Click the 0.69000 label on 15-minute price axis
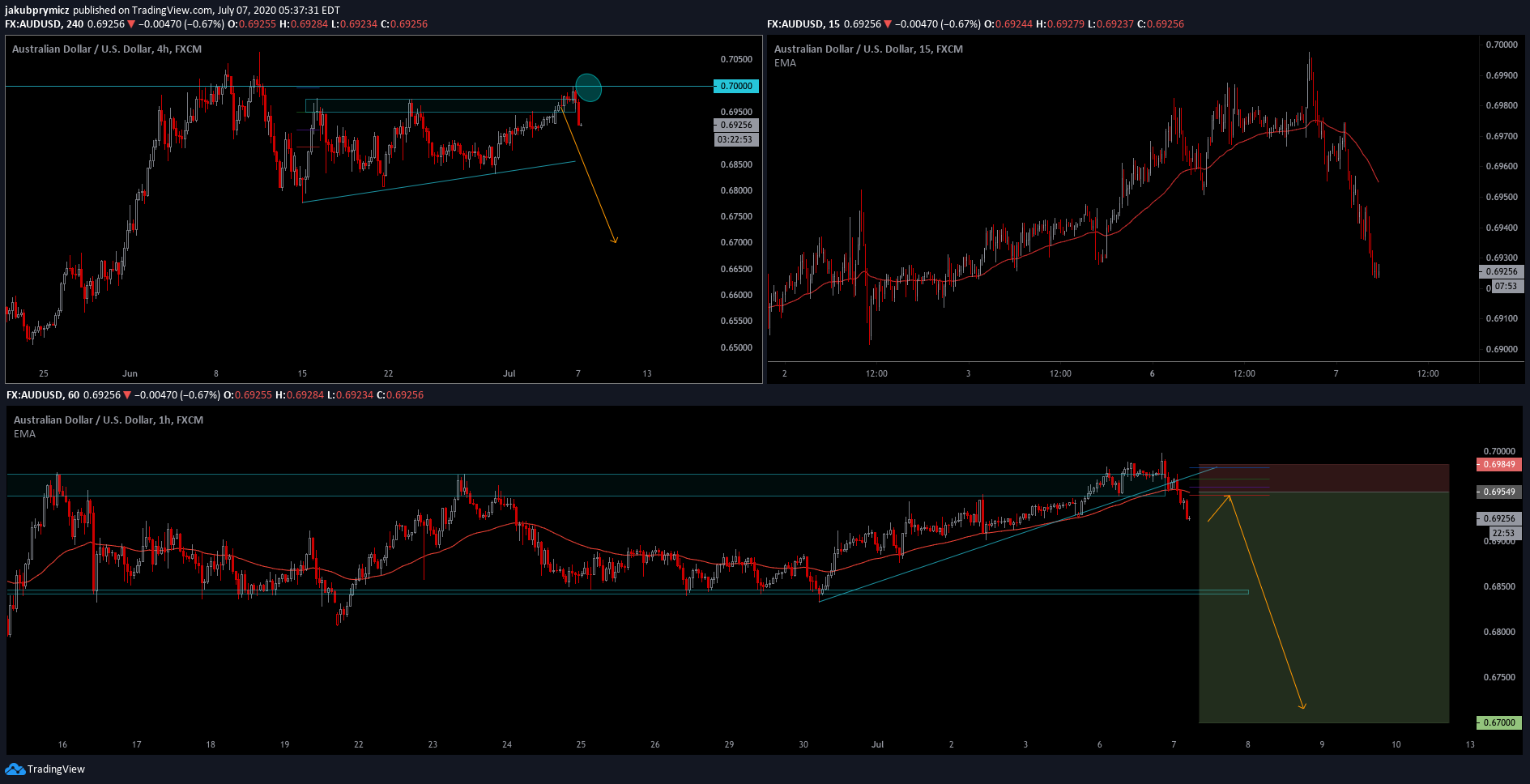 1501,349
